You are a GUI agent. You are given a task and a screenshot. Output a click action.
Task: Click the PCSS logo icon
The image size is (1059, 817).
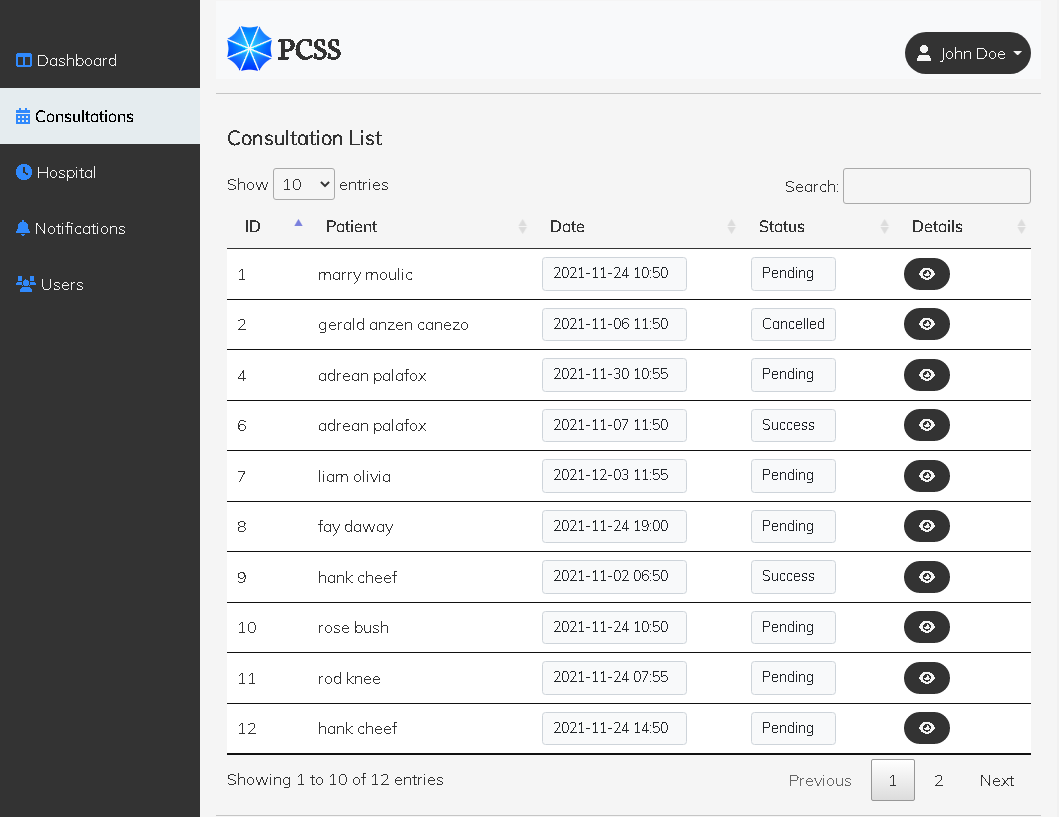point(249,49)
